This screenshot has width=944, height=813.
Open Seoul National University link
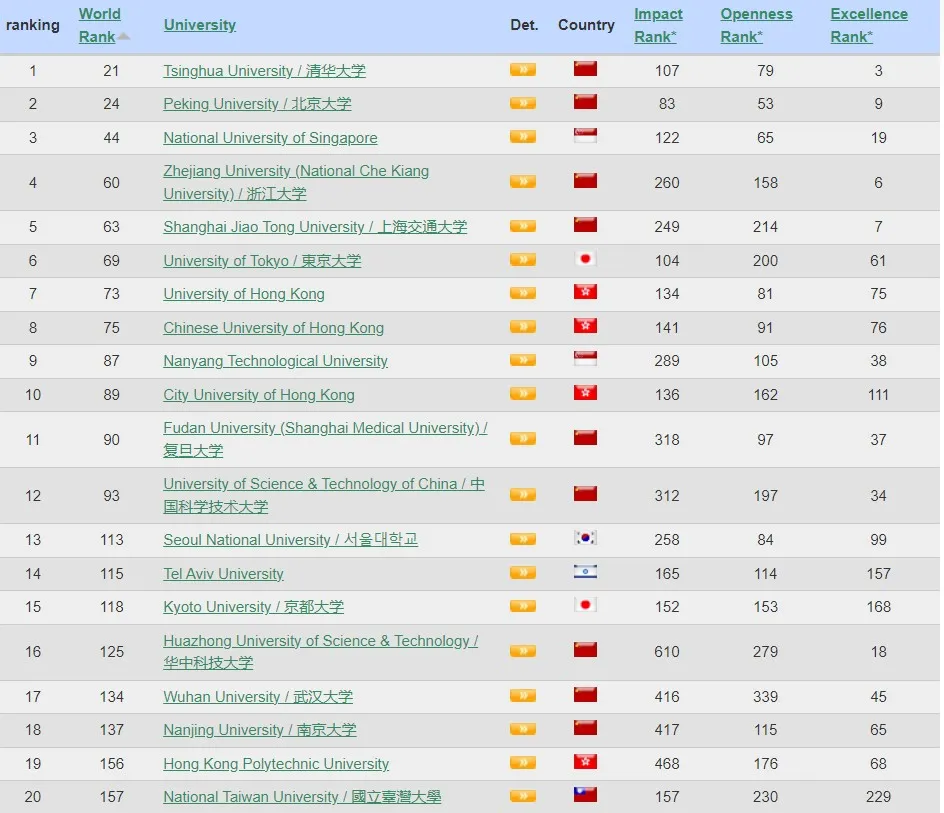(290, 540)
